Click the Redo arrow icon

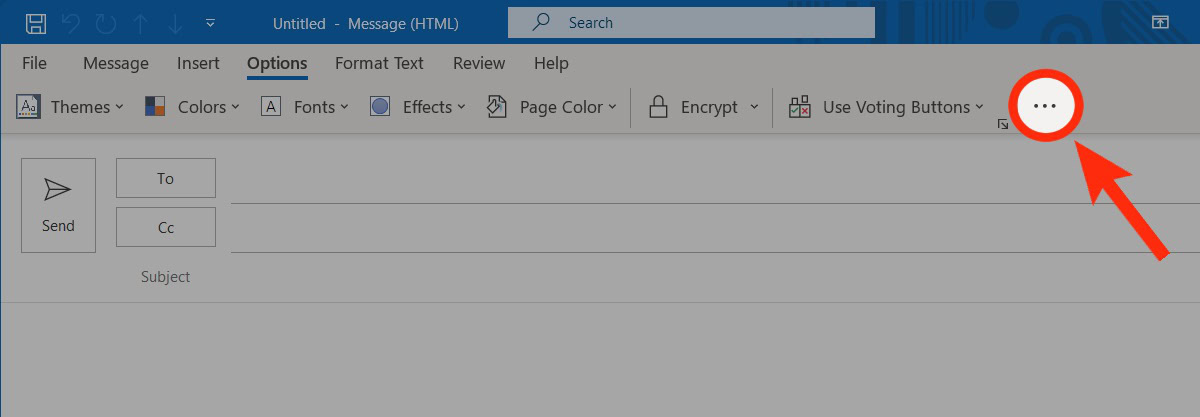(105, 22)
